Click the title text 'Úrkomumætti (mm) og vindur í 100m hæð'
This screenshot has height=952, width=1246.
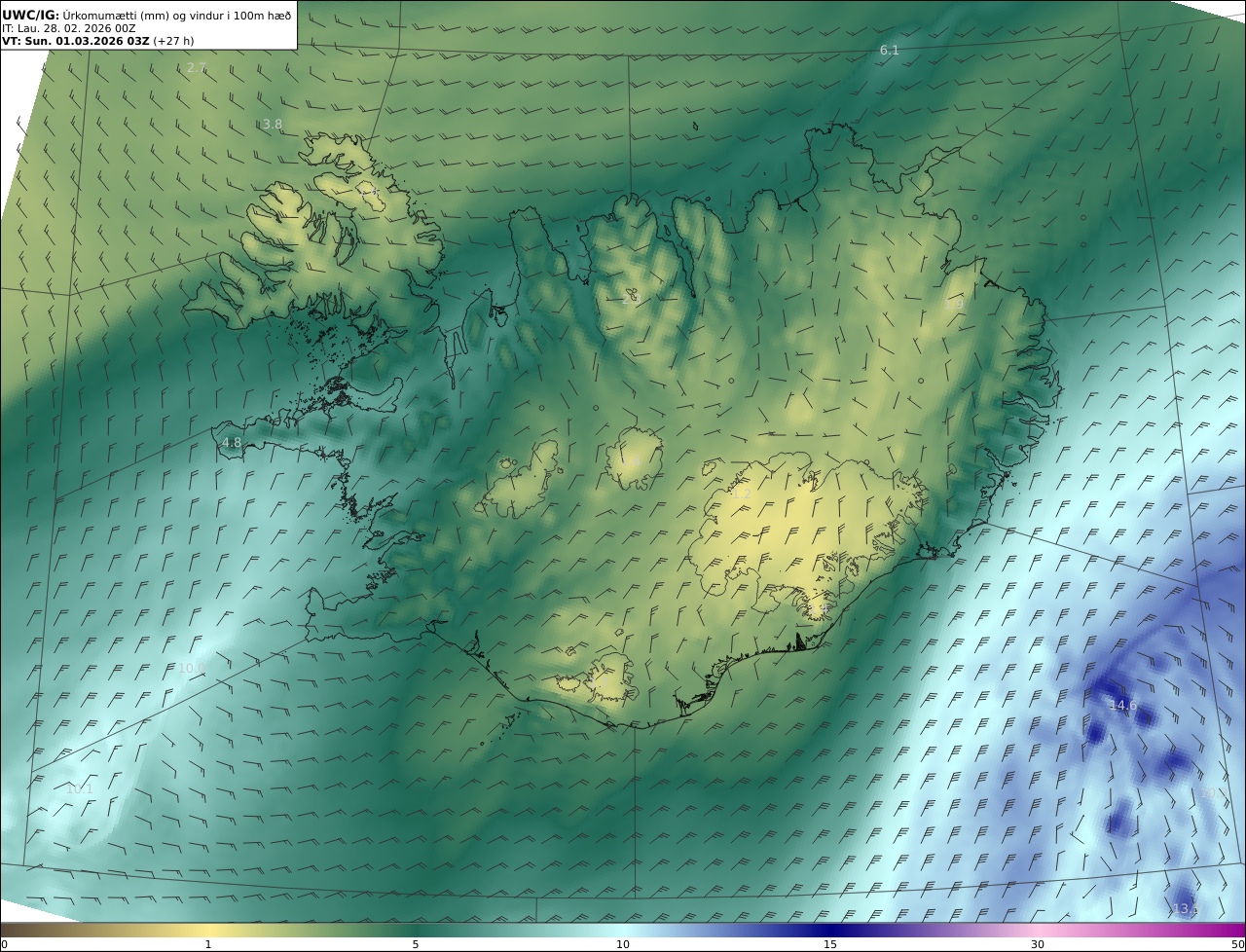[177, 15]
